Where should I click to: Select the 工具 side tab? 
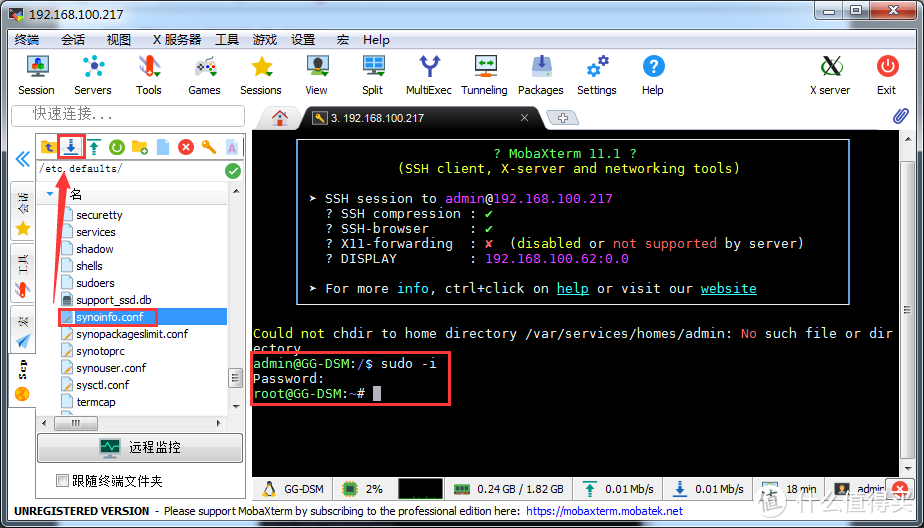[22, 273]
